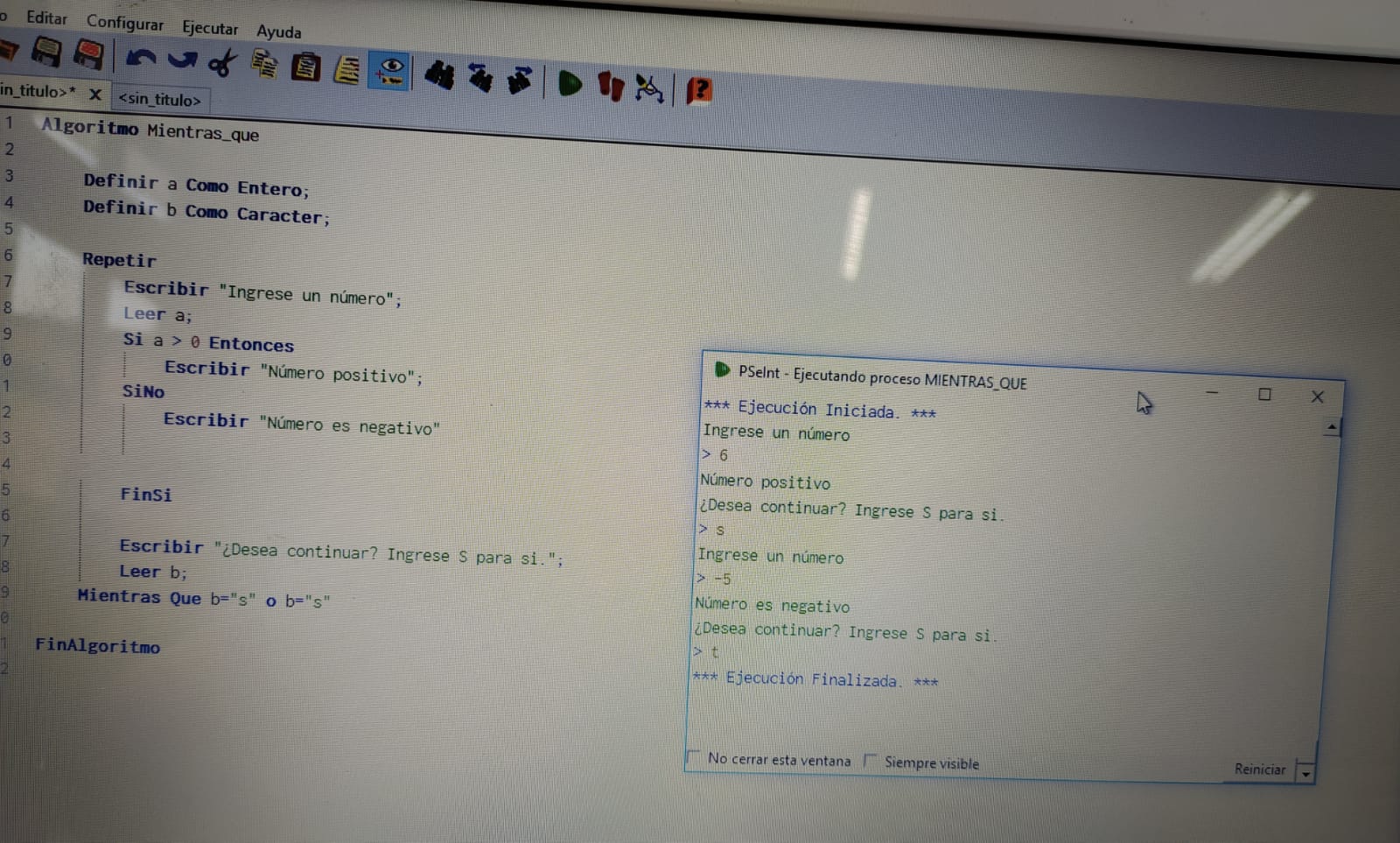Paste using the clipboard icon

(305, 67)
